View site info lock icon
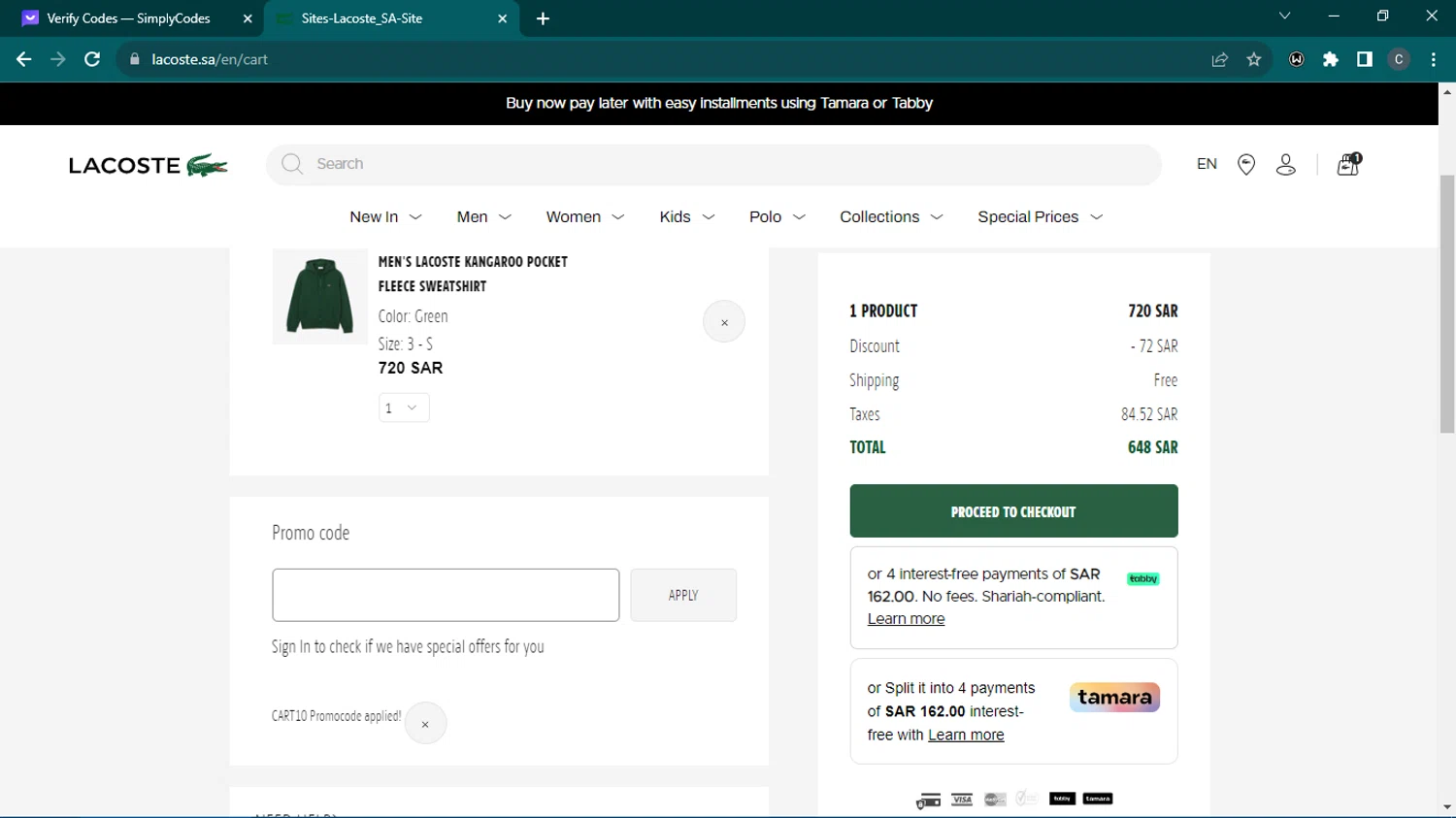This screenshot has height=818, width=1456. (x=135, y=59)
